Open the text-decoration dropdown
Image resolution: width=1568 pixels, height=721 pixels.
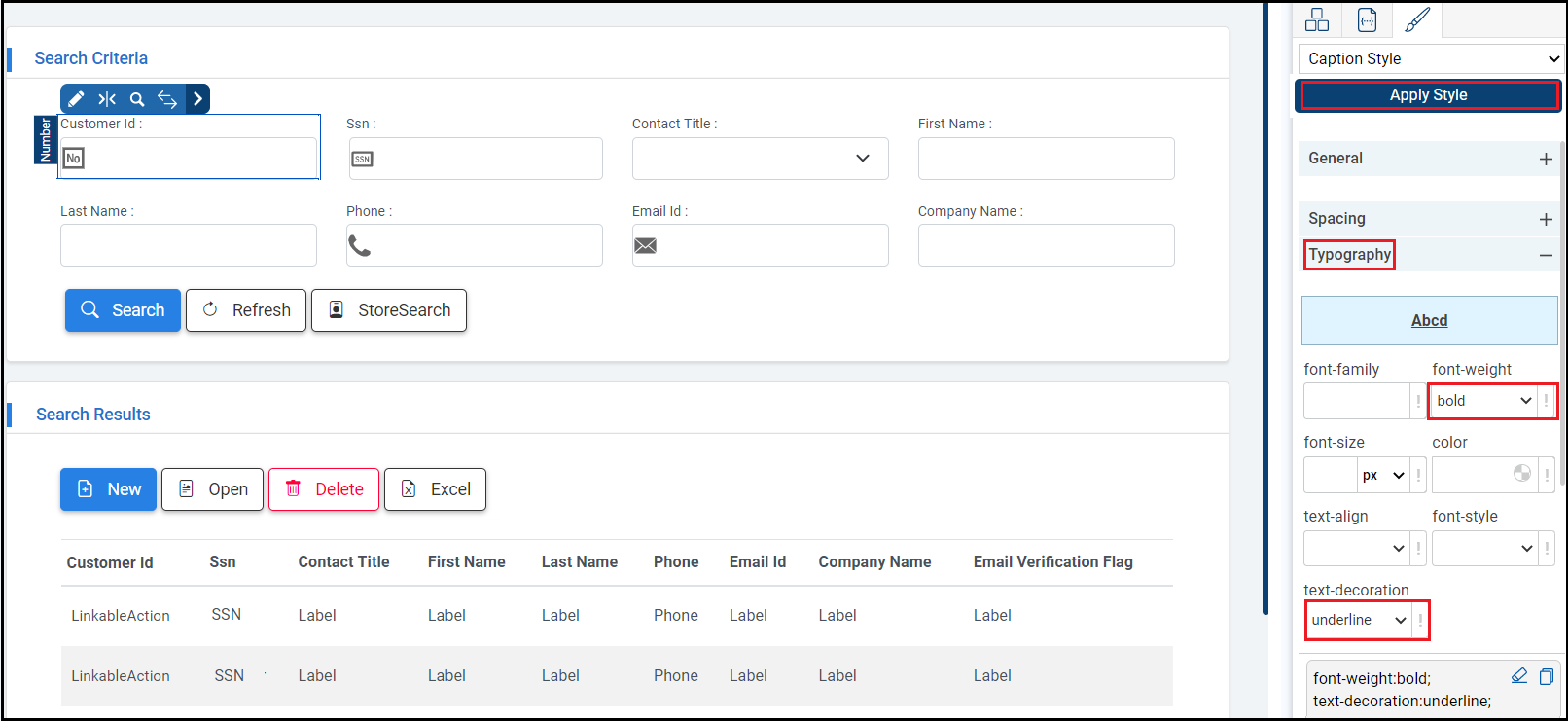1359,620
